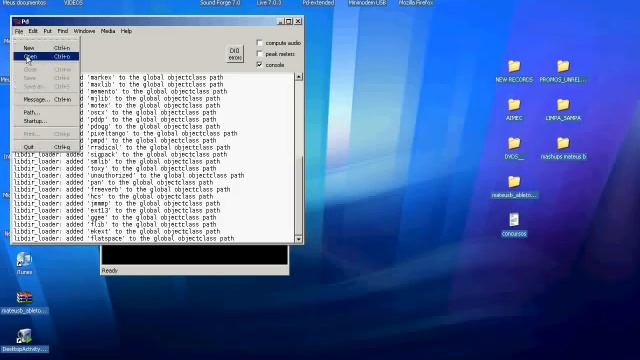The width and height of the screenshot is (640, 360).
Task: Open the Edit menu in Pd
Action: coord(33,31)
